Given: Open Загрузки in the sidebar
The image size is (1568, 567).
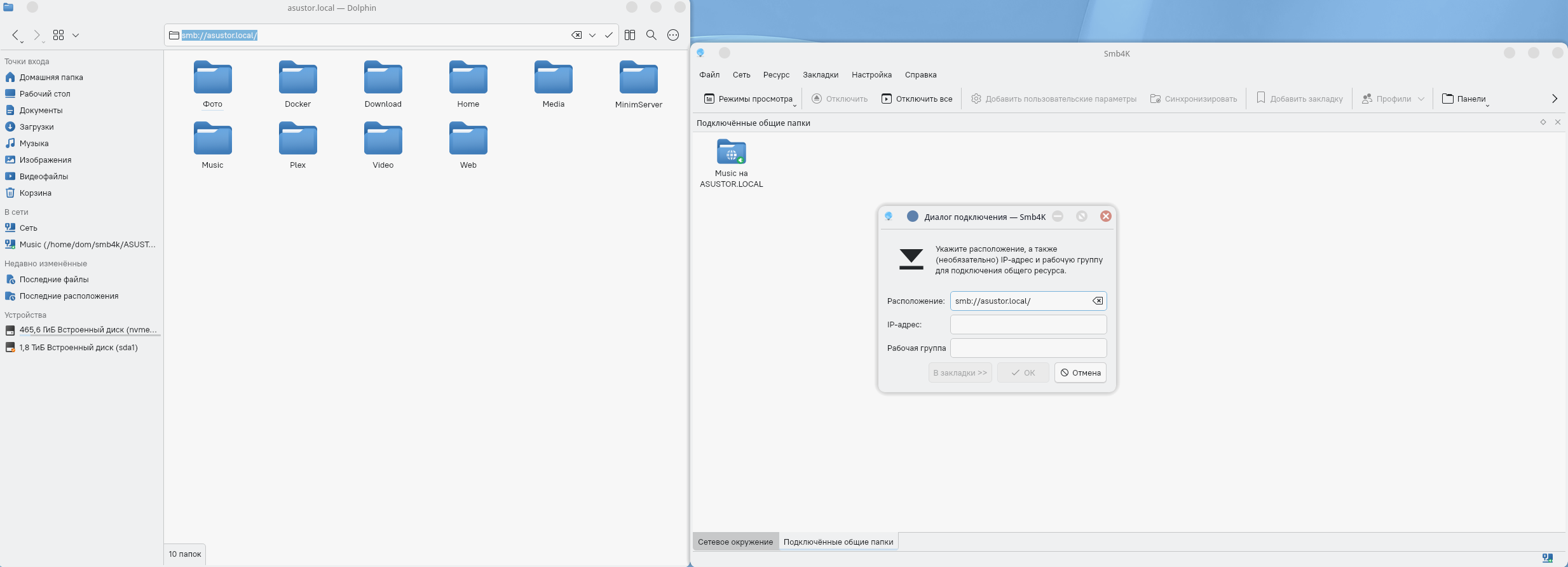Looking at the screenshot, I should pos(81,126).
